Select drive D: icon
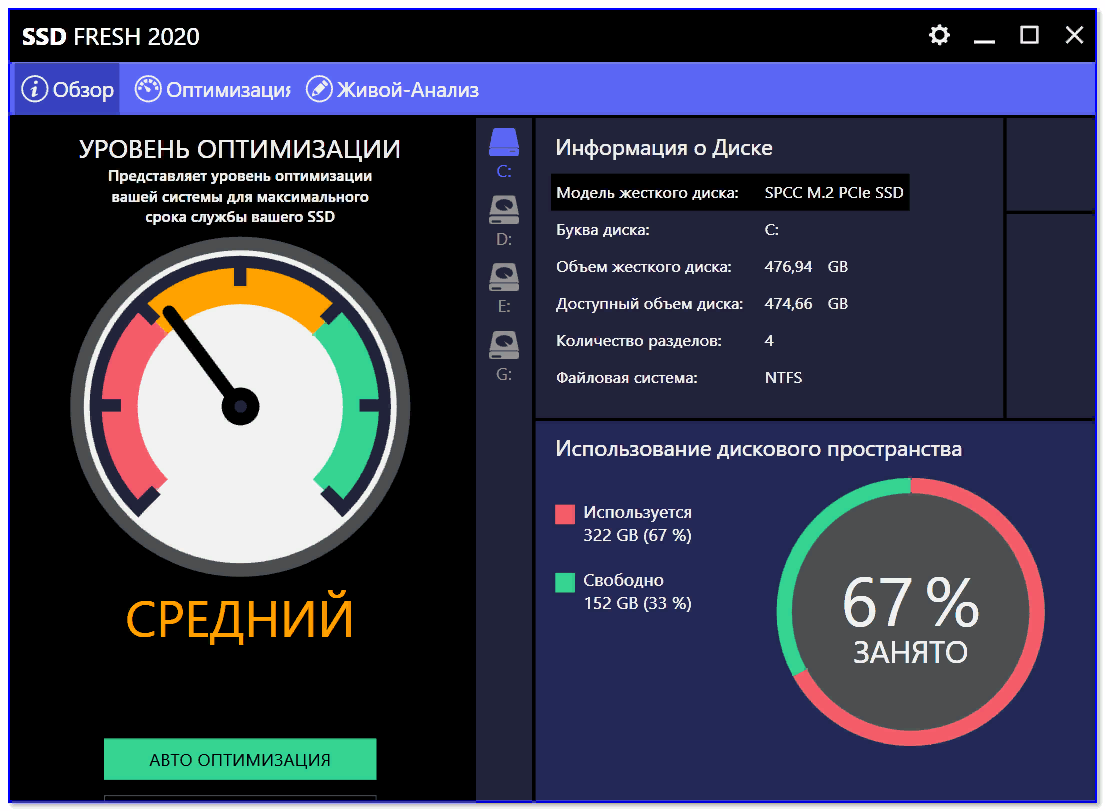Image resolution: width=1105 pixels, height=811 pixels. (504, 209)
